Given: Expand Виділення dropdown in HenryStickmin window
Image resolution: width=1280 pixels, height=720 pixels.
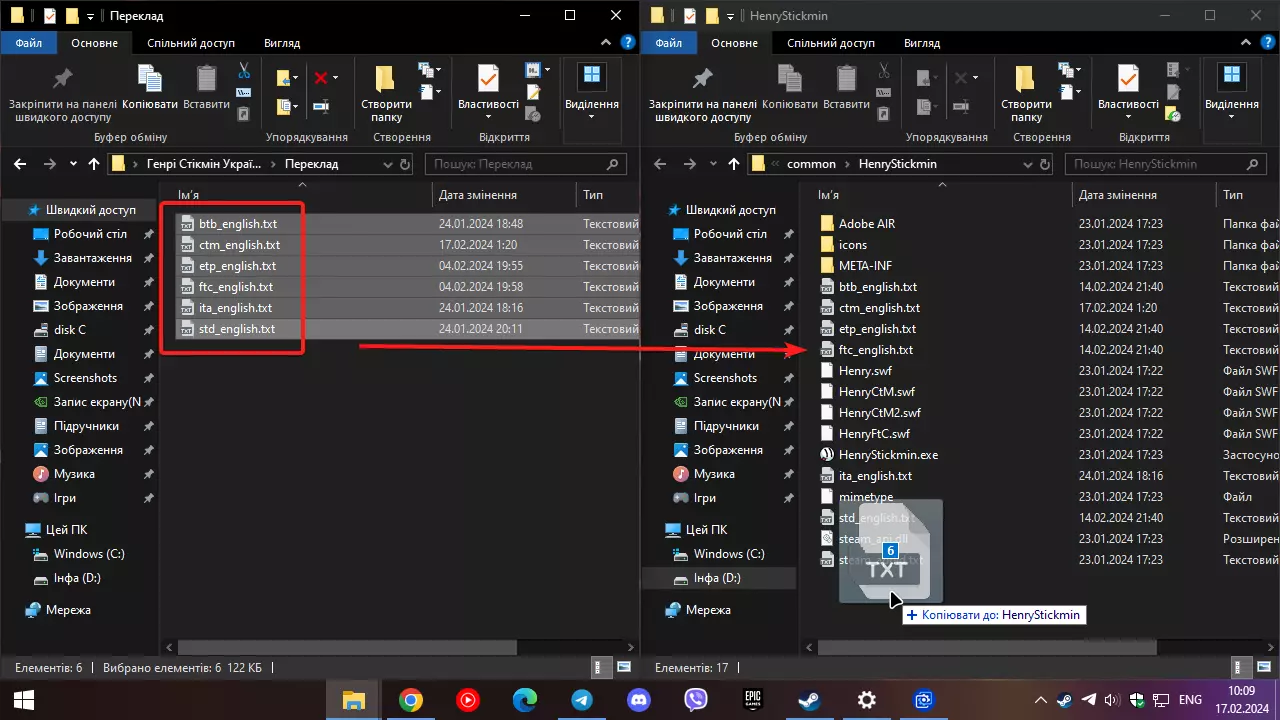Looking at the screenshot, I should [1231, 117].
